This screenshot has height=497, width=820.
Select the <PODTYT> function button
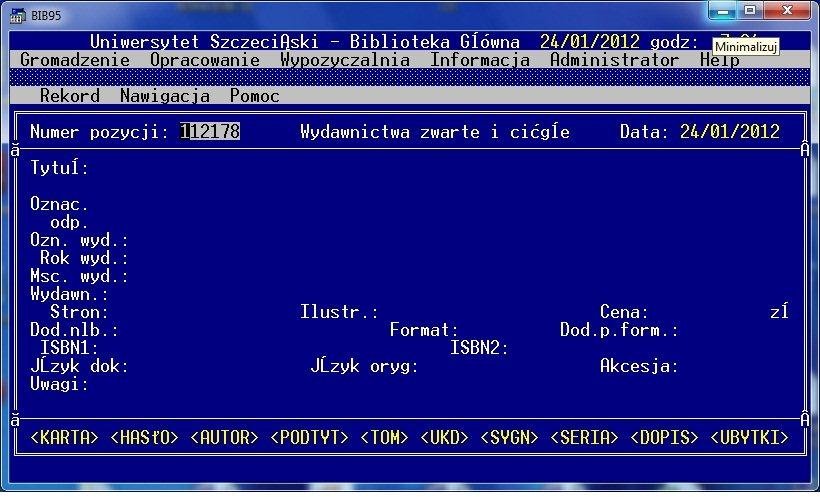pyautogui.click(x=310, y=437)
